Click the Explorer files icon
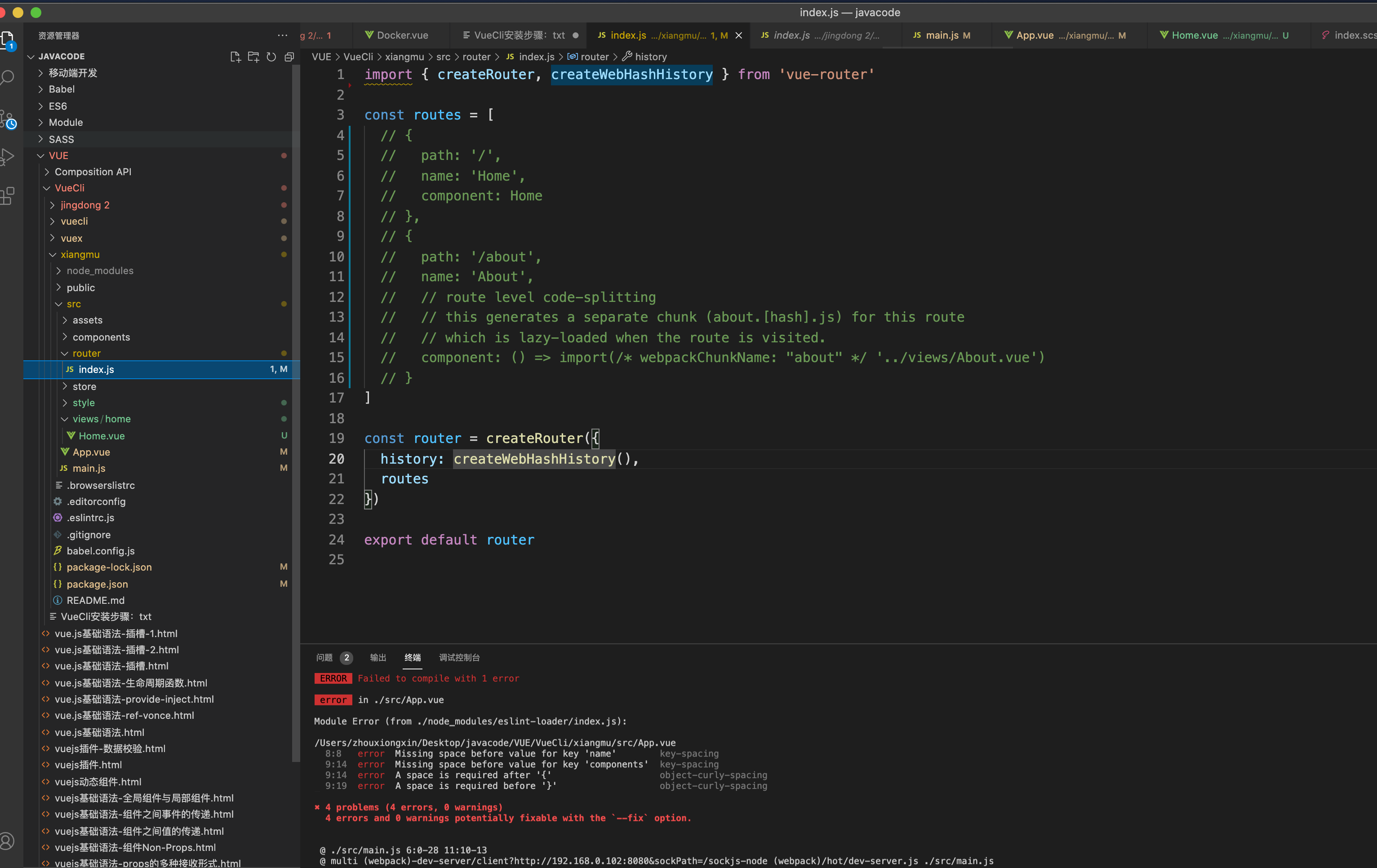Viewport: 1377px width, 868px height. pyautogui.click(x=8, y=40)
